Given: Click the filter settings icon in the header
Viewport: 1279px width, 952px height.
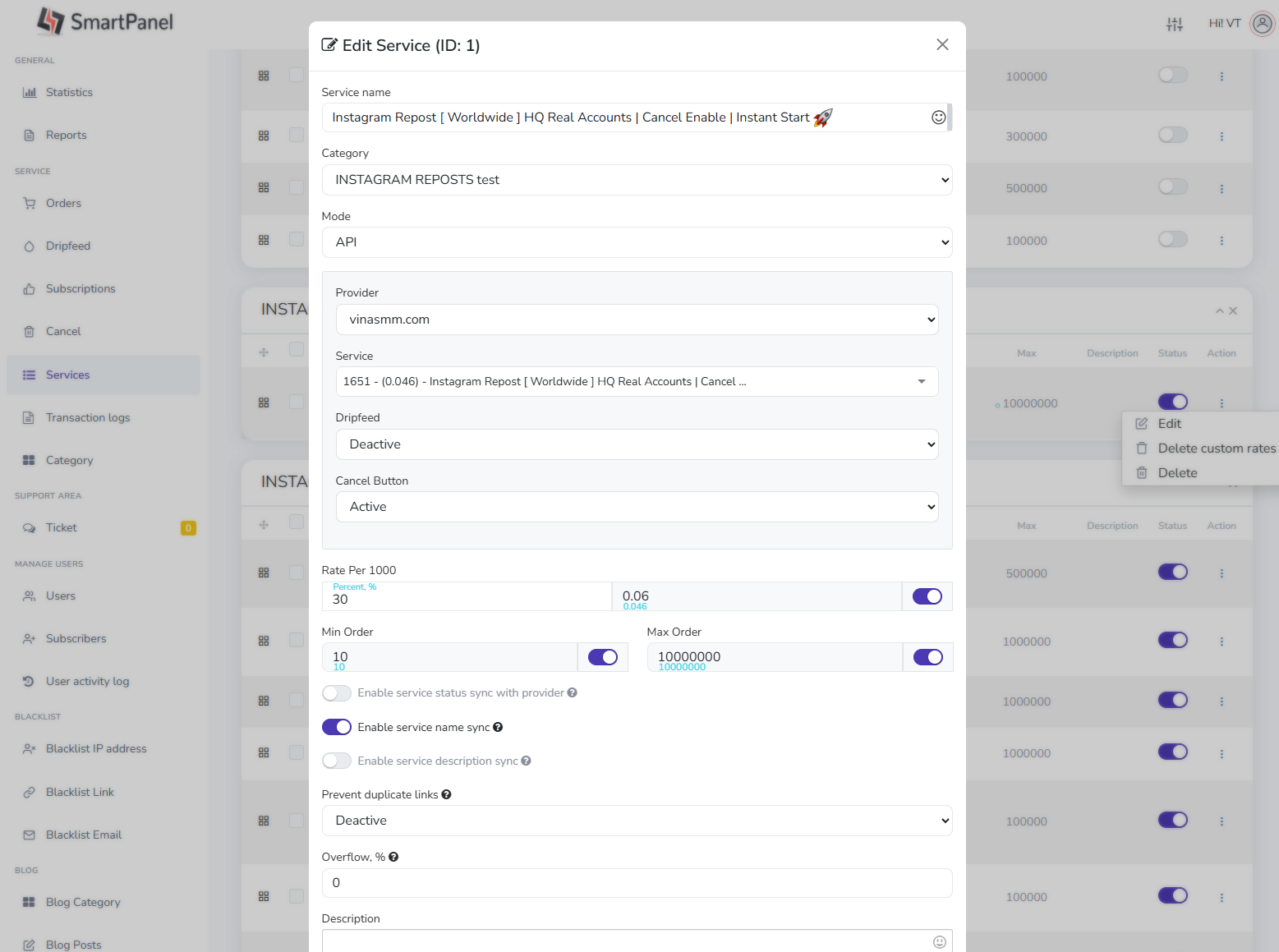Looking at the screenshot, I should [x=1174, y=24].
